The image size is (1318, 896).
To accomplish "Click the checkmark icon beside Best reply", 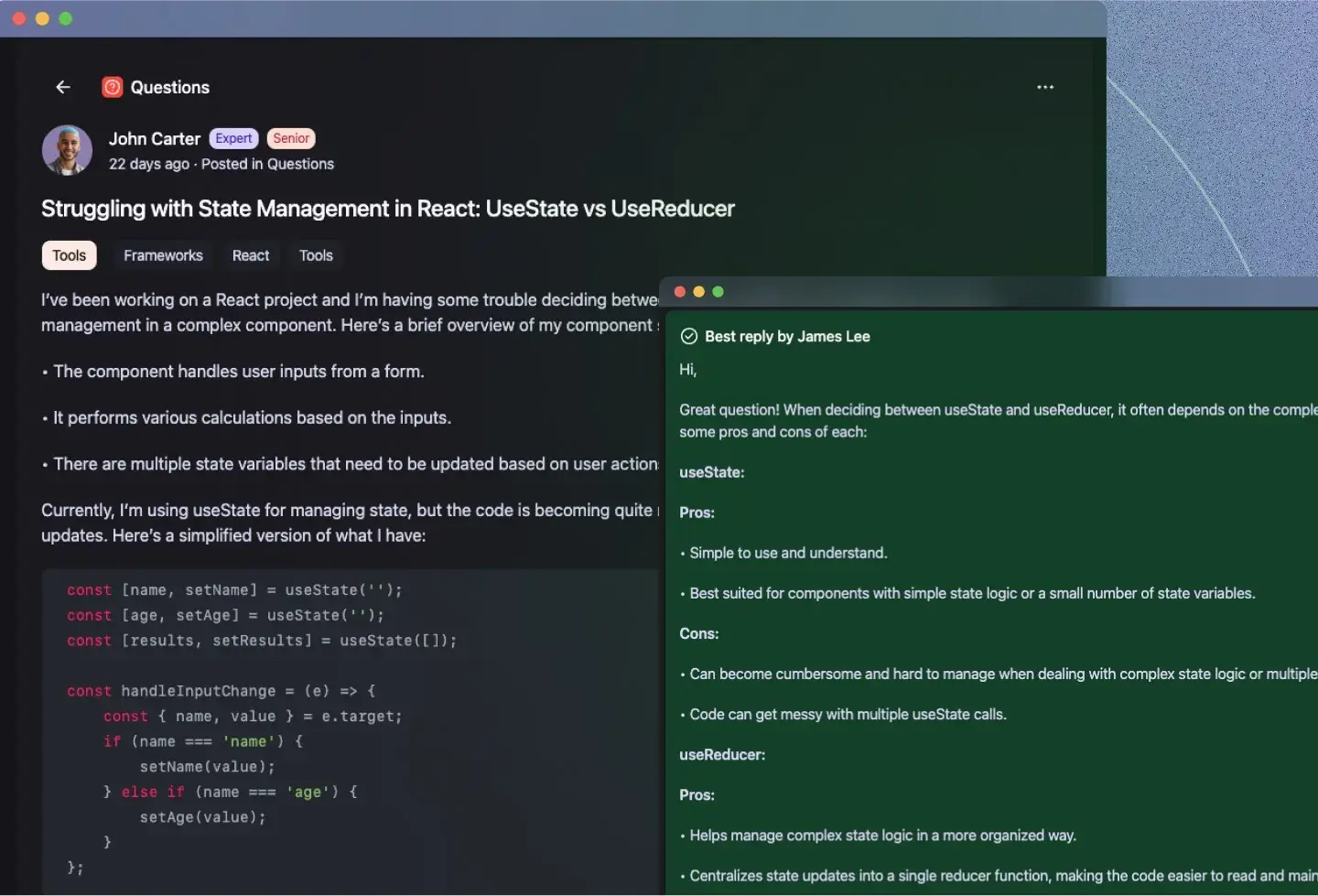I will [689, 336].
